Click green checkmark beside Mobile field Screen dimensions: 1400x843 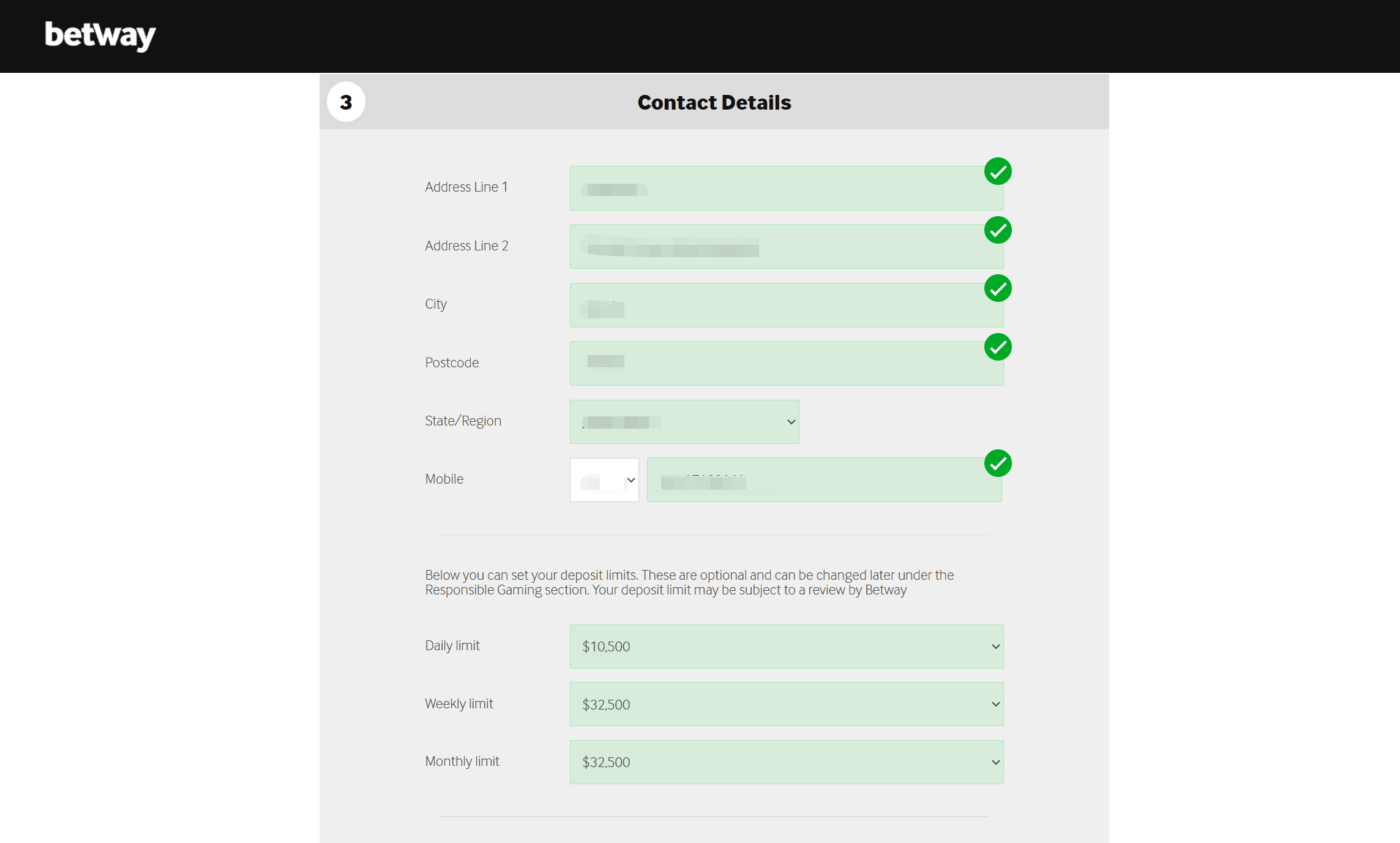pyautogui.click(x=997, y=463)
